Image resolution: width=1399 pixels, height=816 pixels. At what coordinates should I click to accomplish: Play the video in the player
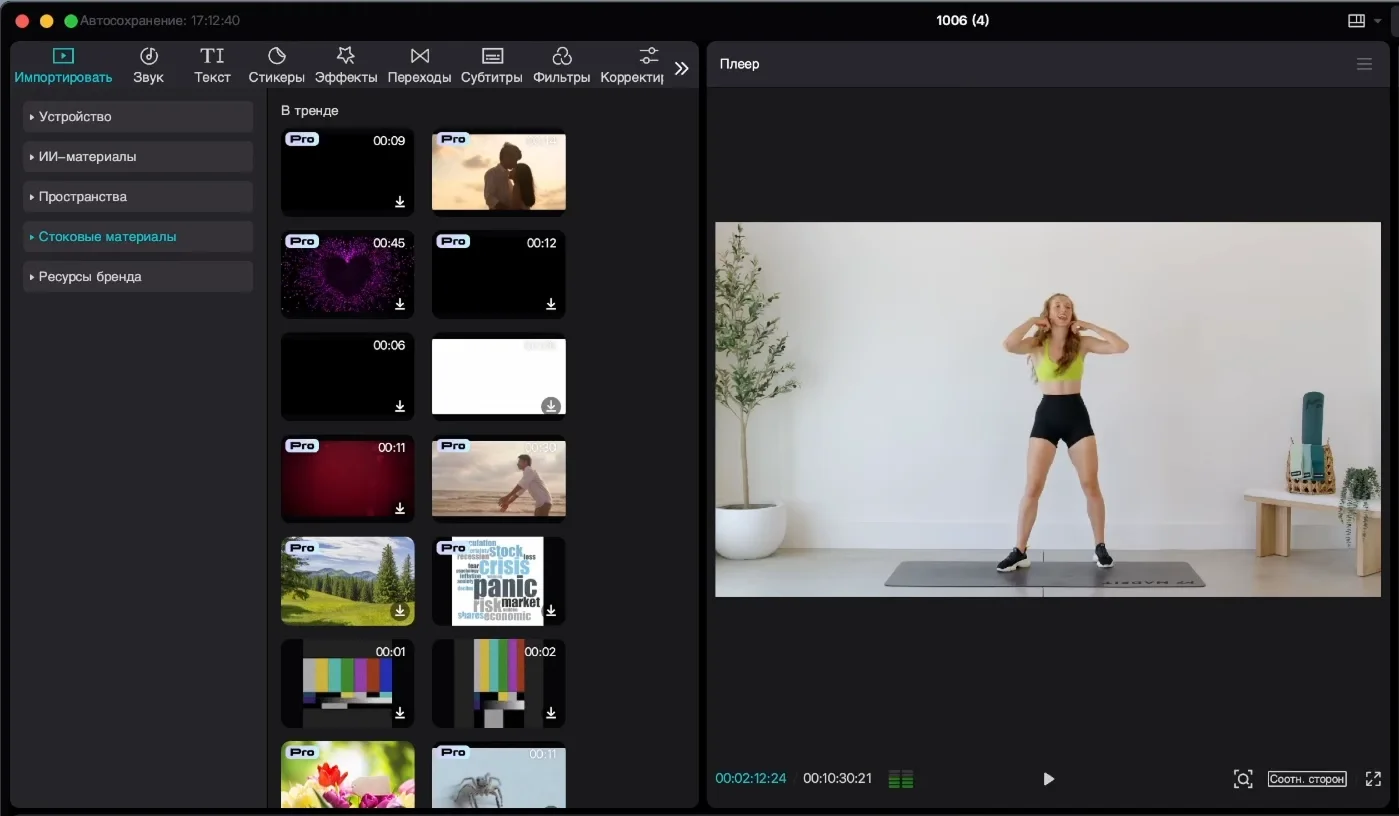tap(1048, 779)
